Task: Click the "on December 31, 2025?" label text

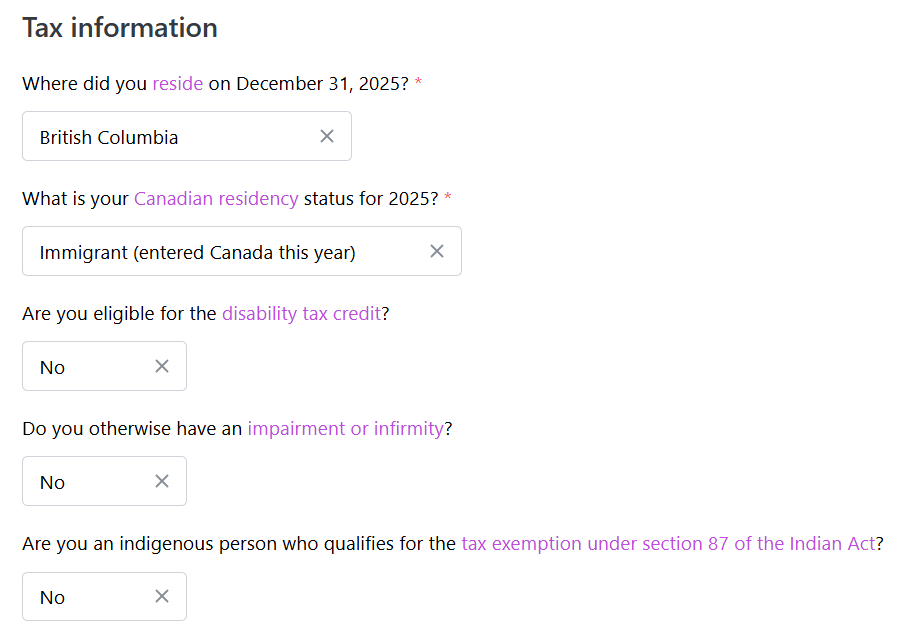Action: 308,84
